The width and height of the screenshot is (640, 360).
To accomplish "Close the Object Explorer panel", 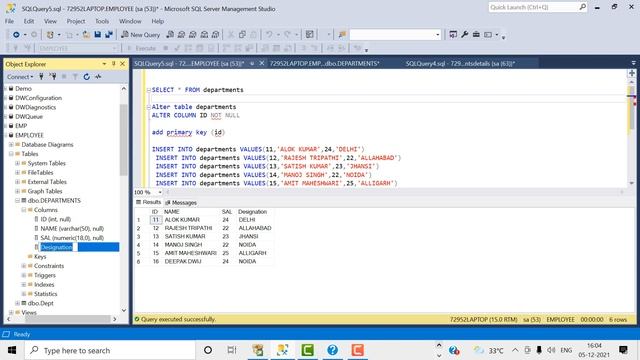I will click(122, 64).
